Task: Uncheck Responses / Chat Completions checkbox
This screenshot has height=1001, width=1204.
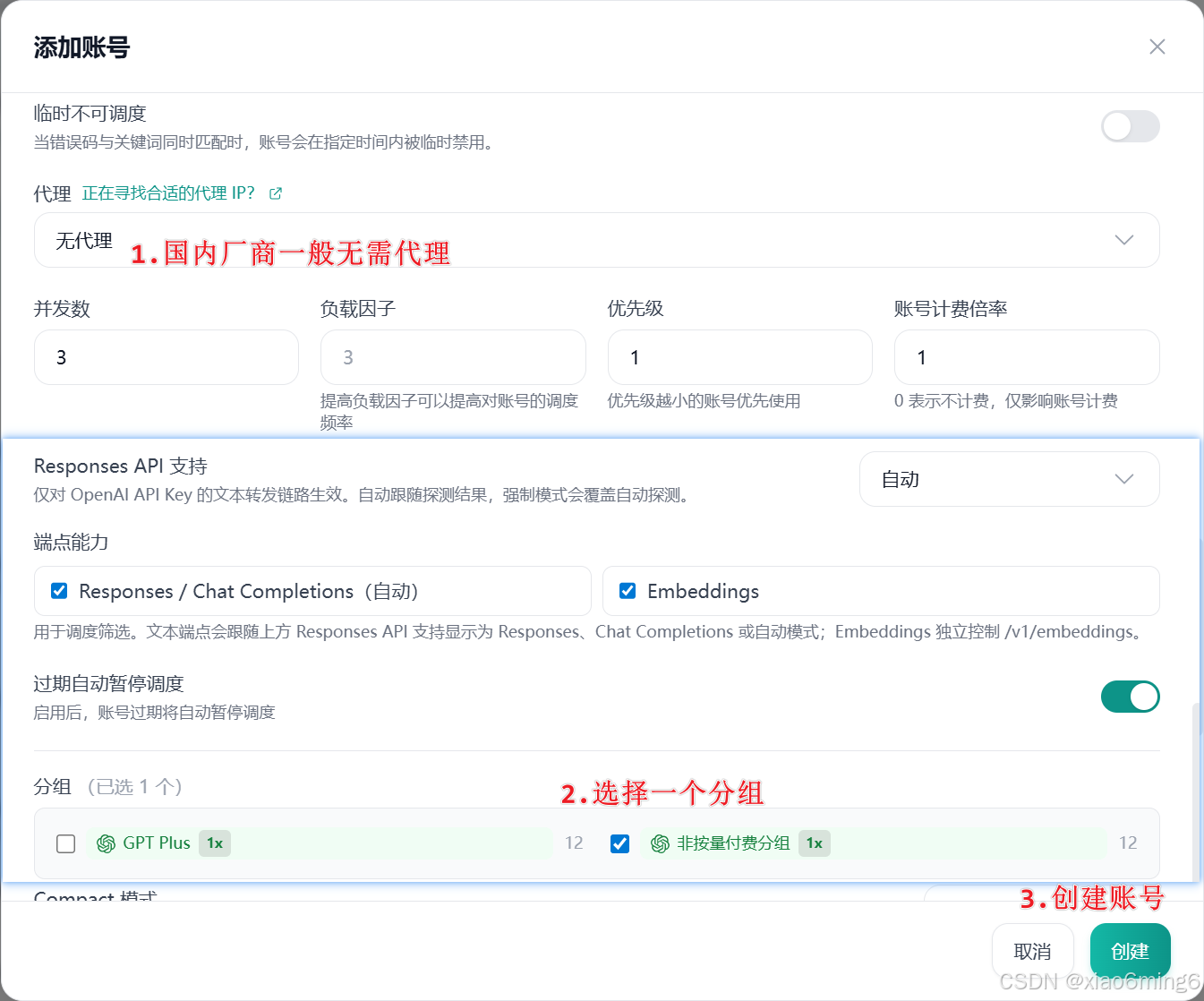Action: [x=59, y=591]
